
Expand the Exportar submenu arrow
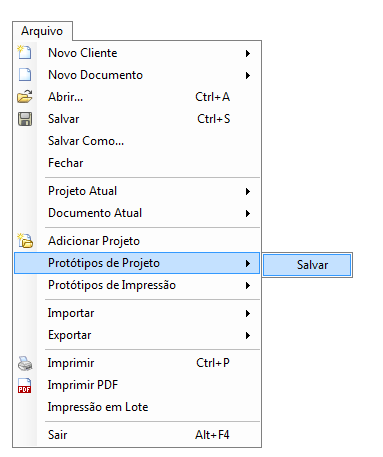[x=248, y=335]
